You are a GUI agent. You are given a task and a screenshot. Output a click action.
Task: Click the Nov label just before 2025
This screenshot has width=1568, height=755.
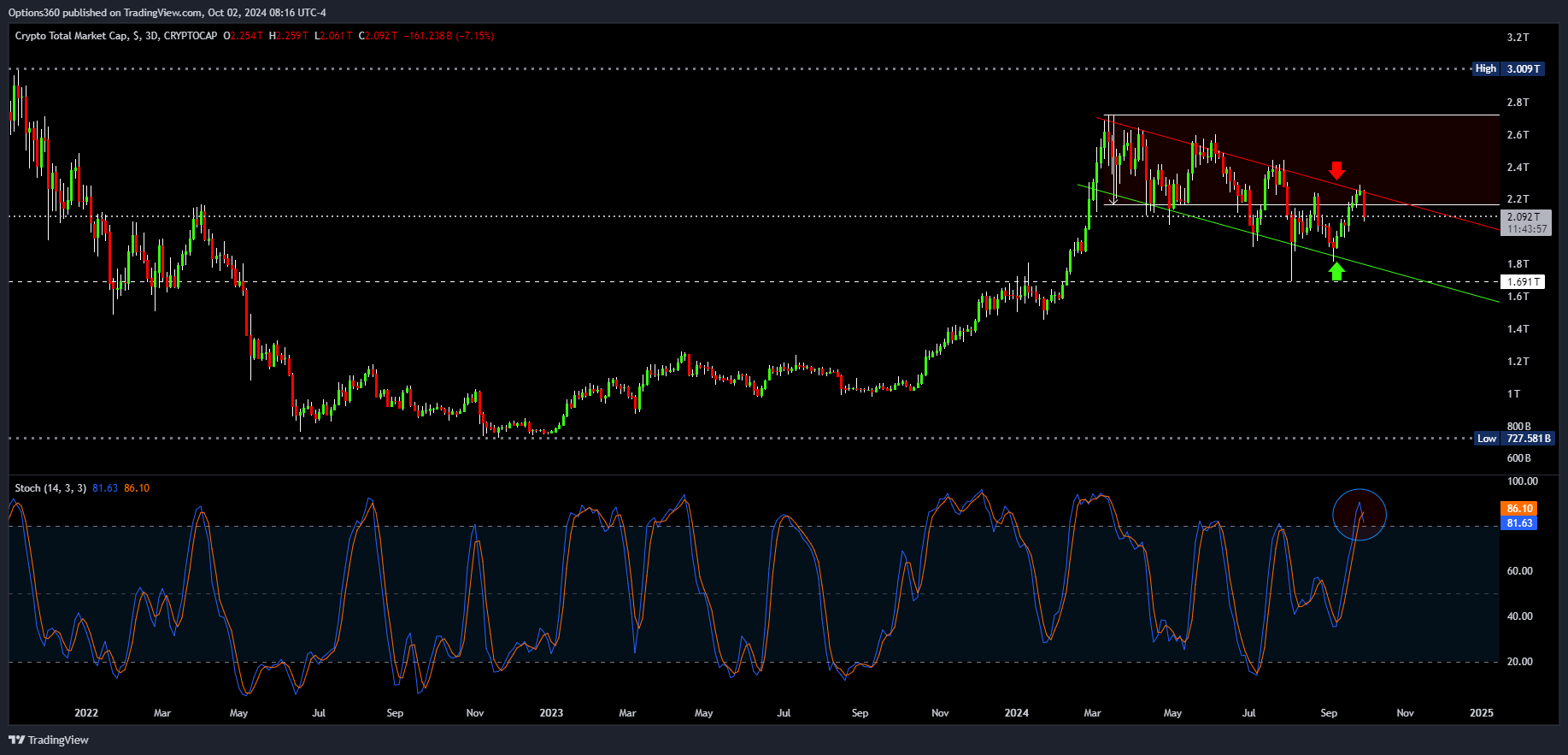tap(1405, 713)
